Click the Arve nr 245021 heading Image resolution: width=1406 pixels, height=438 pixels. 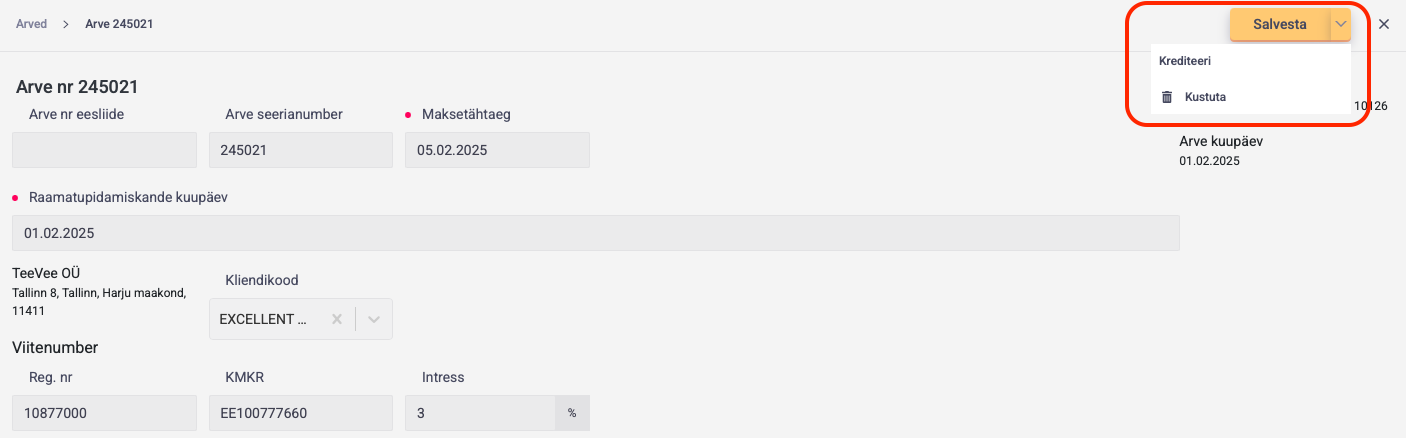tap(77, 87)
